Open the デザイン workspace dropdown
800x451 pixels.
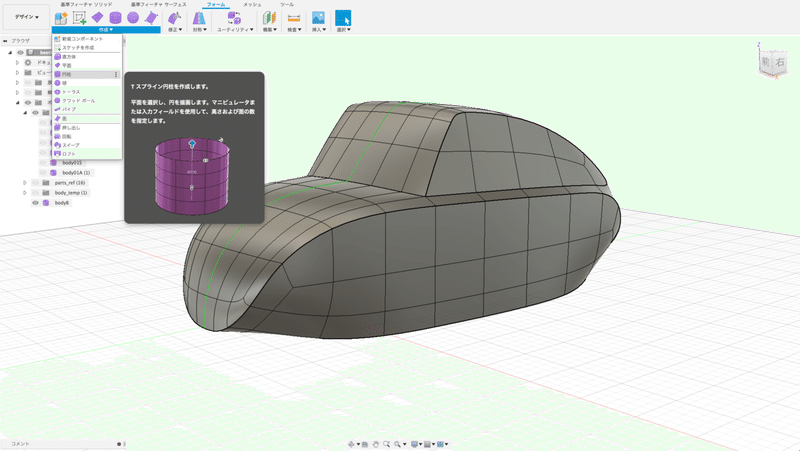coord(27,17)
